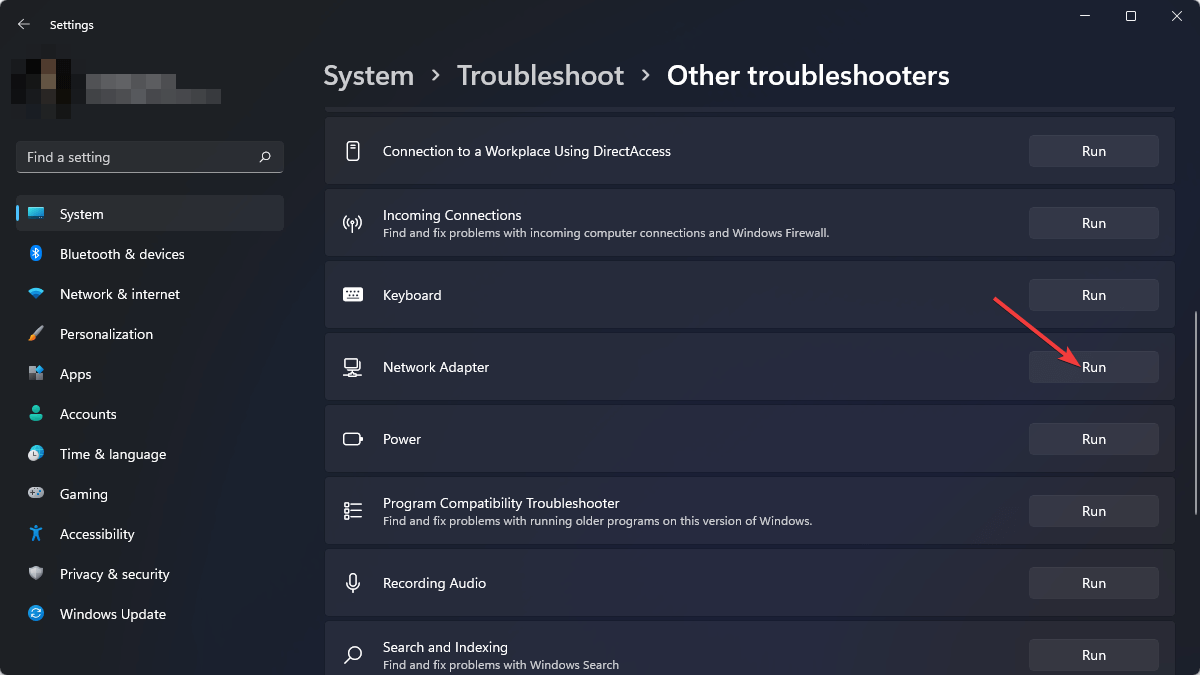
Task: Click the Program Compatibility Troubleshooter icon
Action: tap(352, 511)
